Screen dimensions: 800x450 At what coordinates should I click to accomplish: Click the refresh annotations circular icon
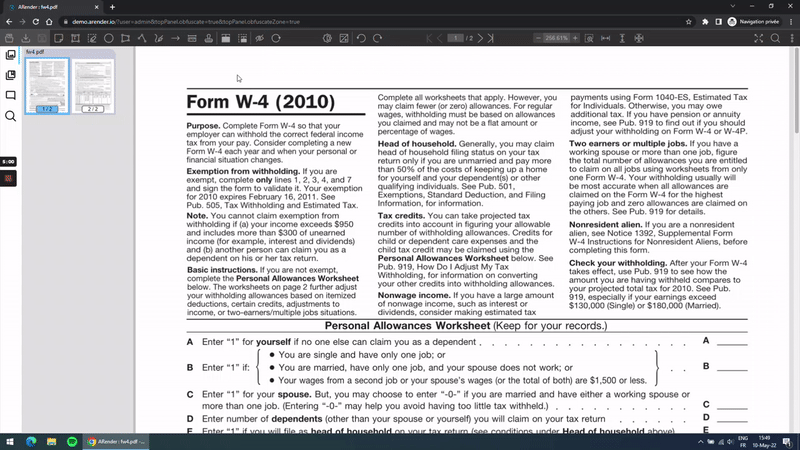tap(276, 38)
